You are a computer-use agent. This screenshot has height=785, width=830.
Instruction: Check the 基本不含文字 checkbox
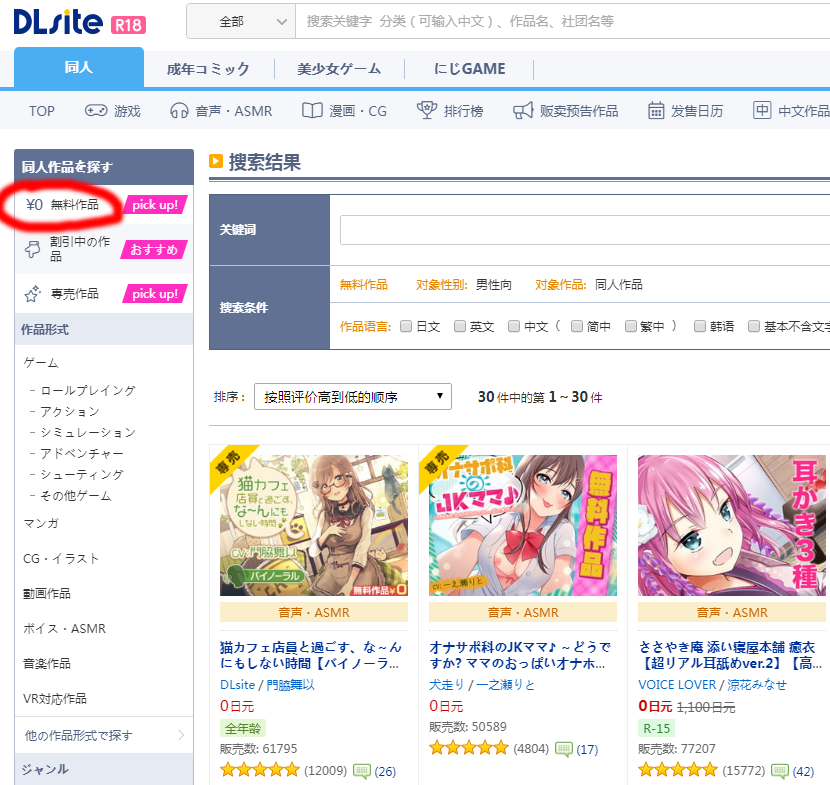coord(754,326)
